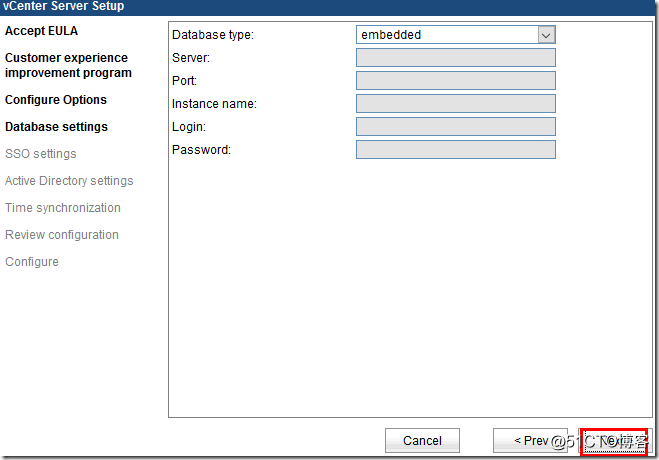The height and width of the screenshot is (460, 659).
Task: Open the Database type dropdown
Action: pyautogui.click(x=456, y=34)
